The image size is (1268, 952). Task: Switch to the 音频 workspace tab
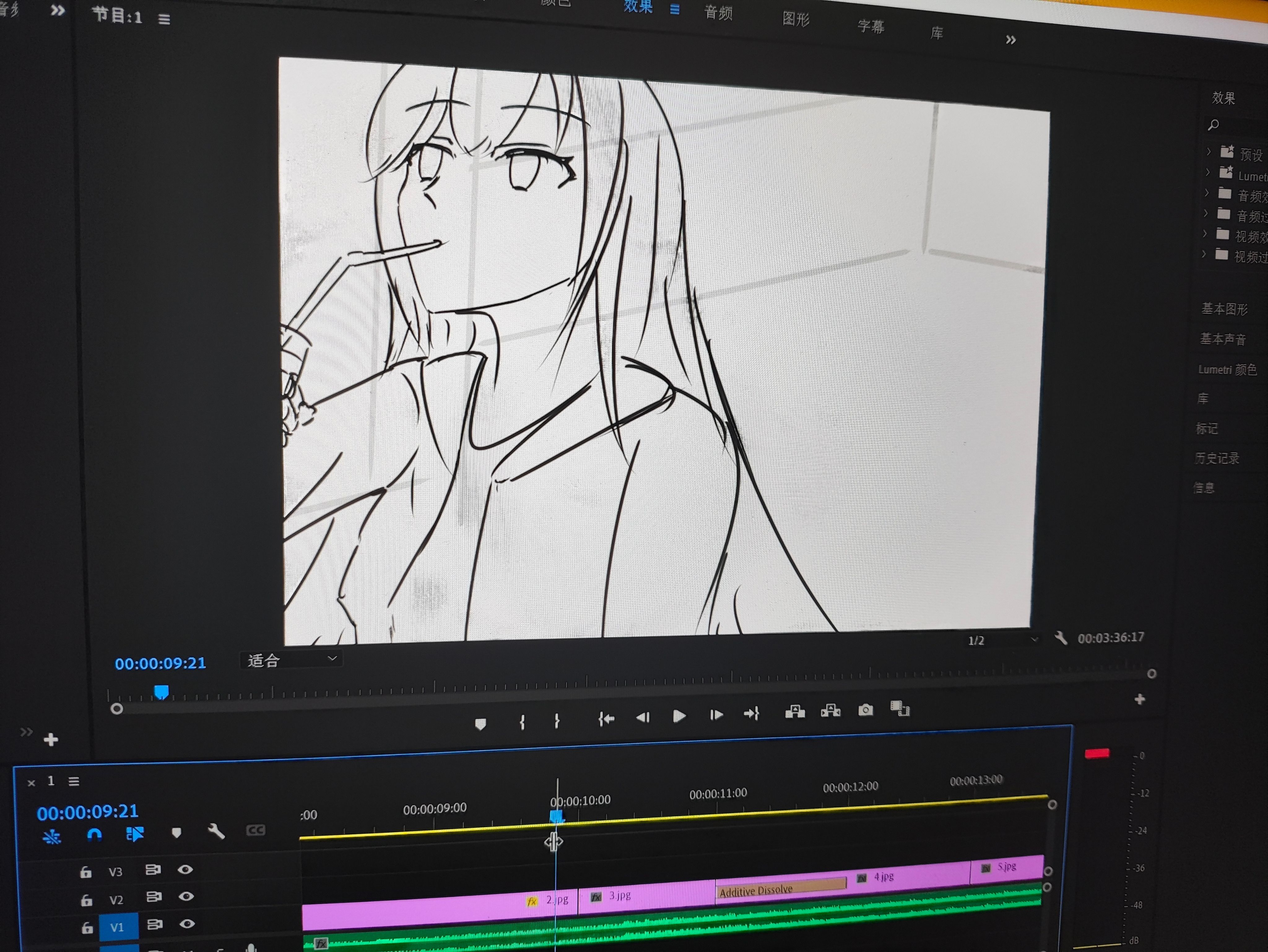click(718, 12)
